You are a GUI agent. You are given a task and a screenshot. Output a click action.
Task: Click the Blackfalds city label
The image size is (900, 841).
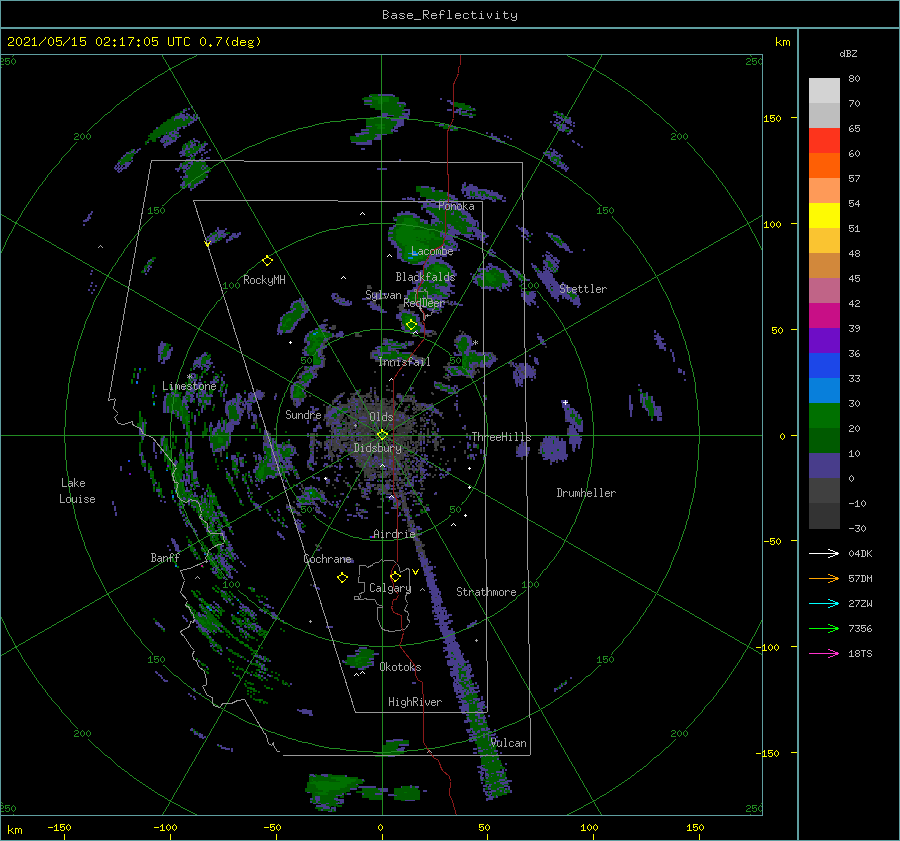pos(425,277)
